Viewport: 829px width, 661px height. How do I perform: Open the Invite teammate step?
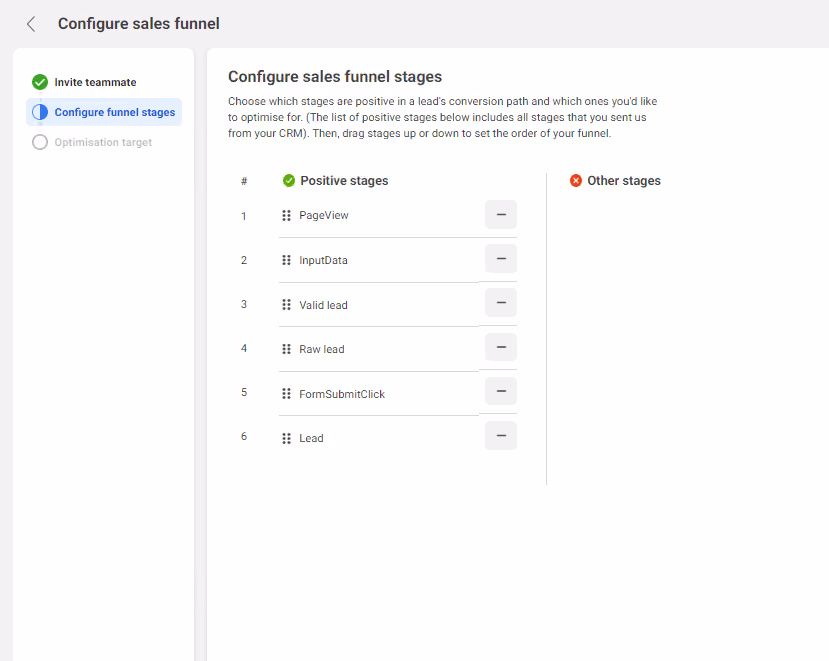pos(95,82)
